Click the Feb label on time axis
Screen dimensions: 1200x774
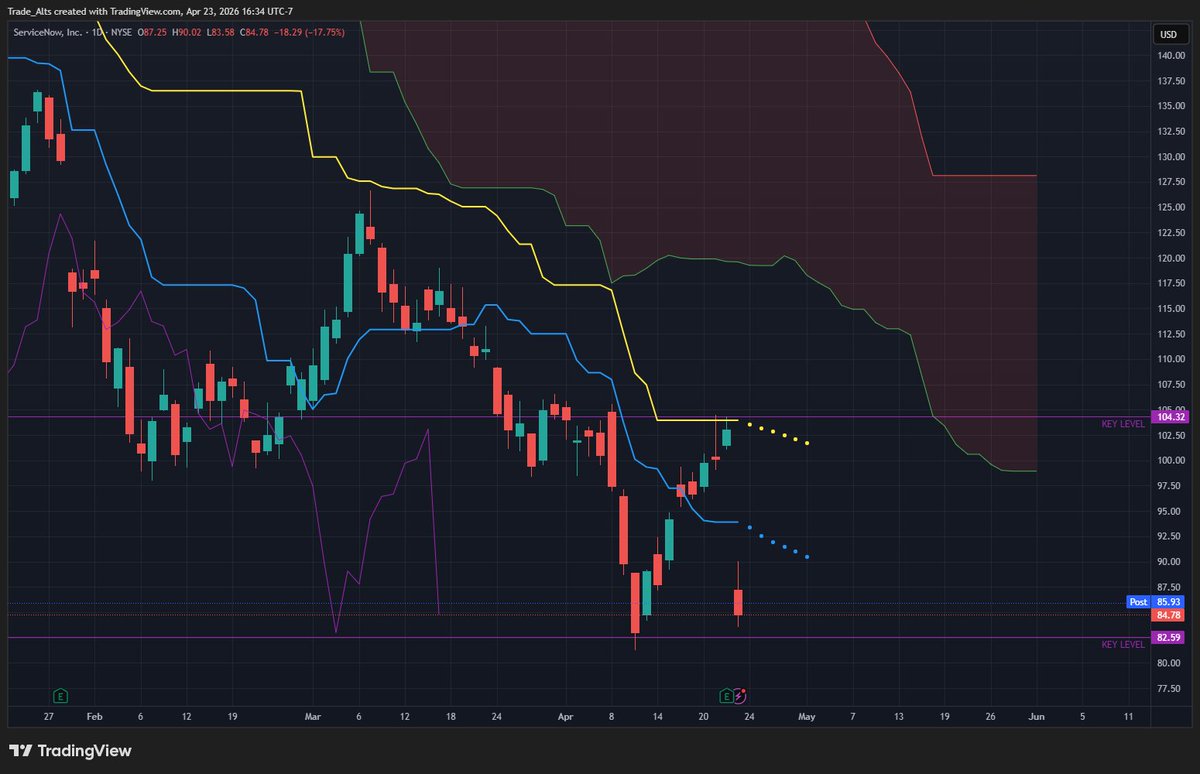pyautogui.click(x=94, y=717)
